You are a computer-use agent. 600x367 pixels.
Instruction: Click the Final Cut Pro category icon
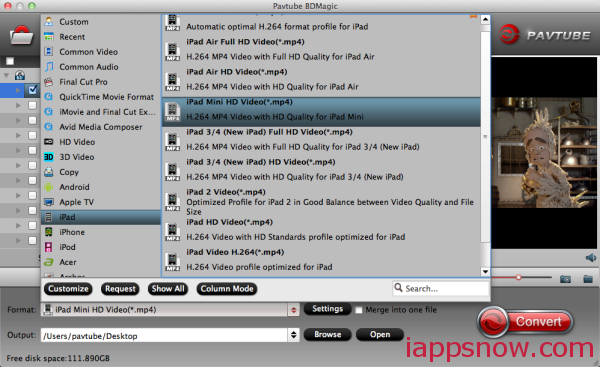click(49, 82)
